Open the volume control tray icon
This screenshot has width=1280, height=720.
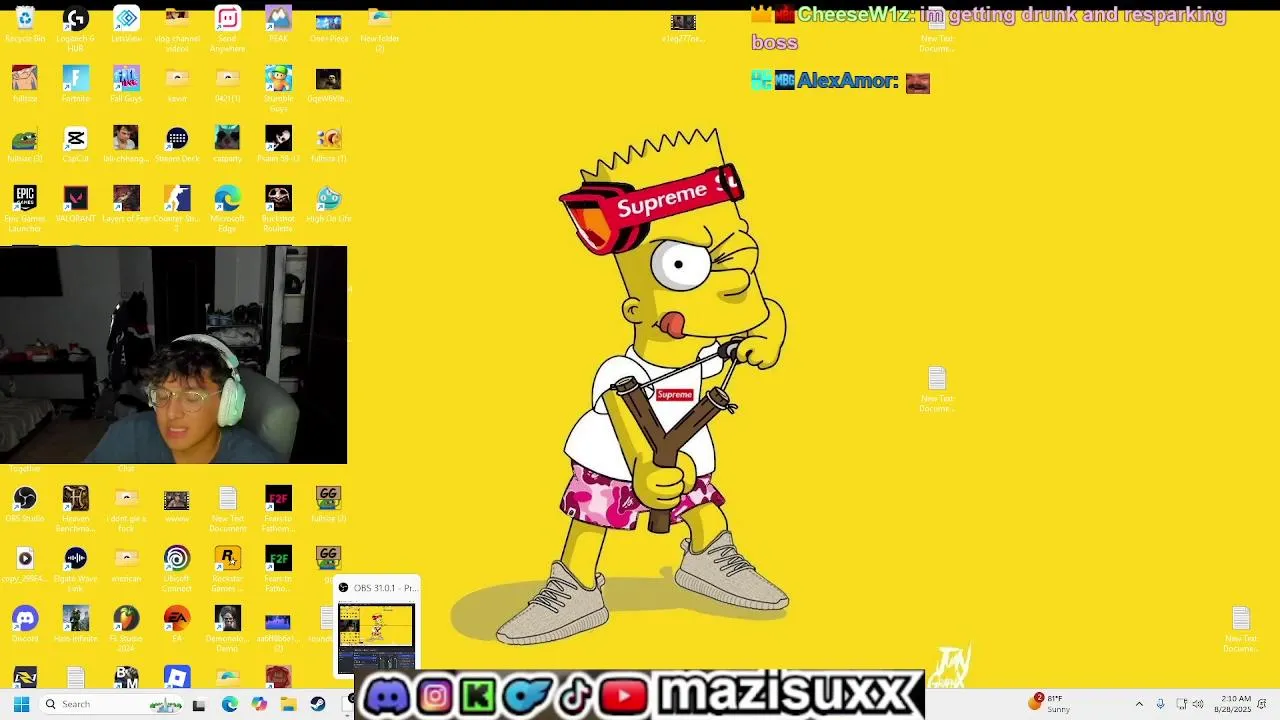(1198, 704)
